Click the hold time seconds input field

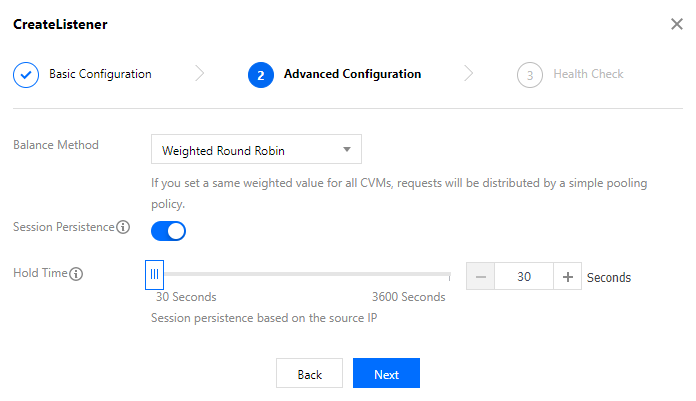coord(524,277)
